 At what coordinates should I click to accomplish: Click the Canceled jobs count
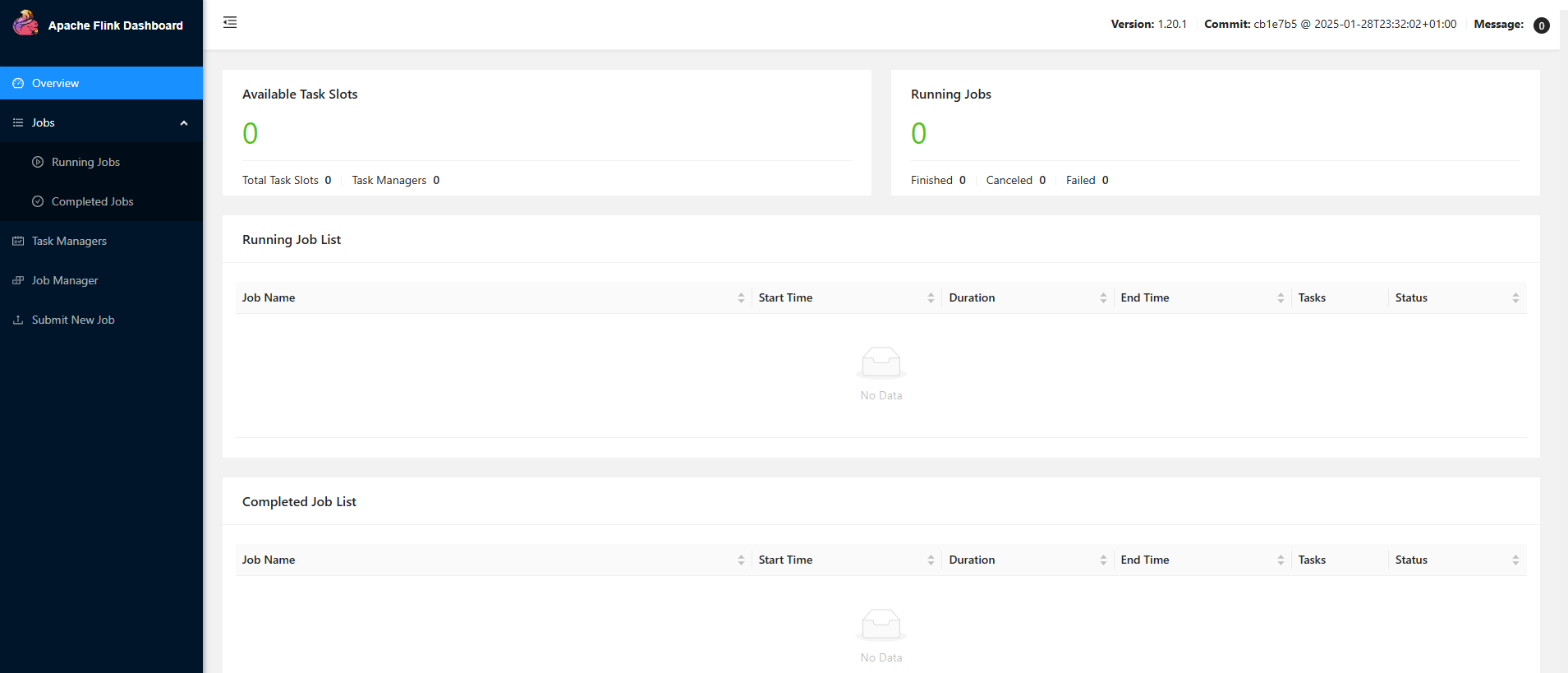click(1042, 180)
